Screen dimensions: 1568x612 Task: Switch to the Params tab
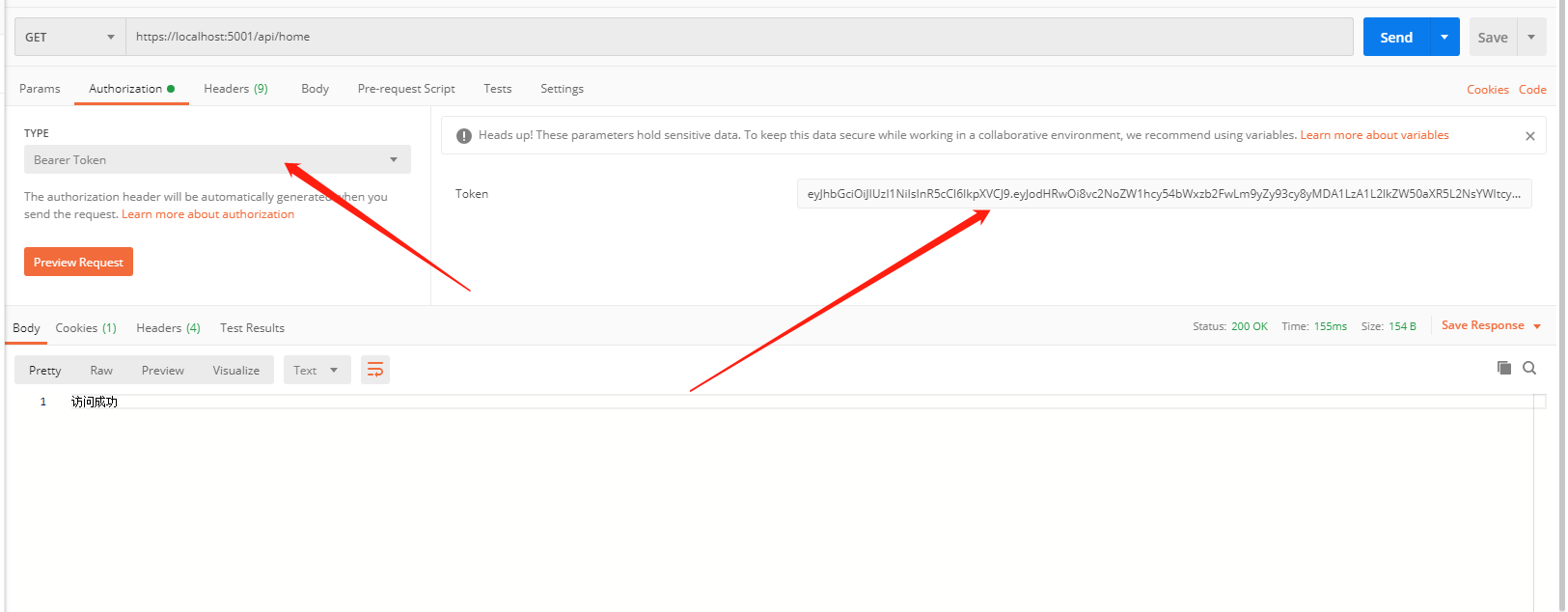tap(40, 88)
